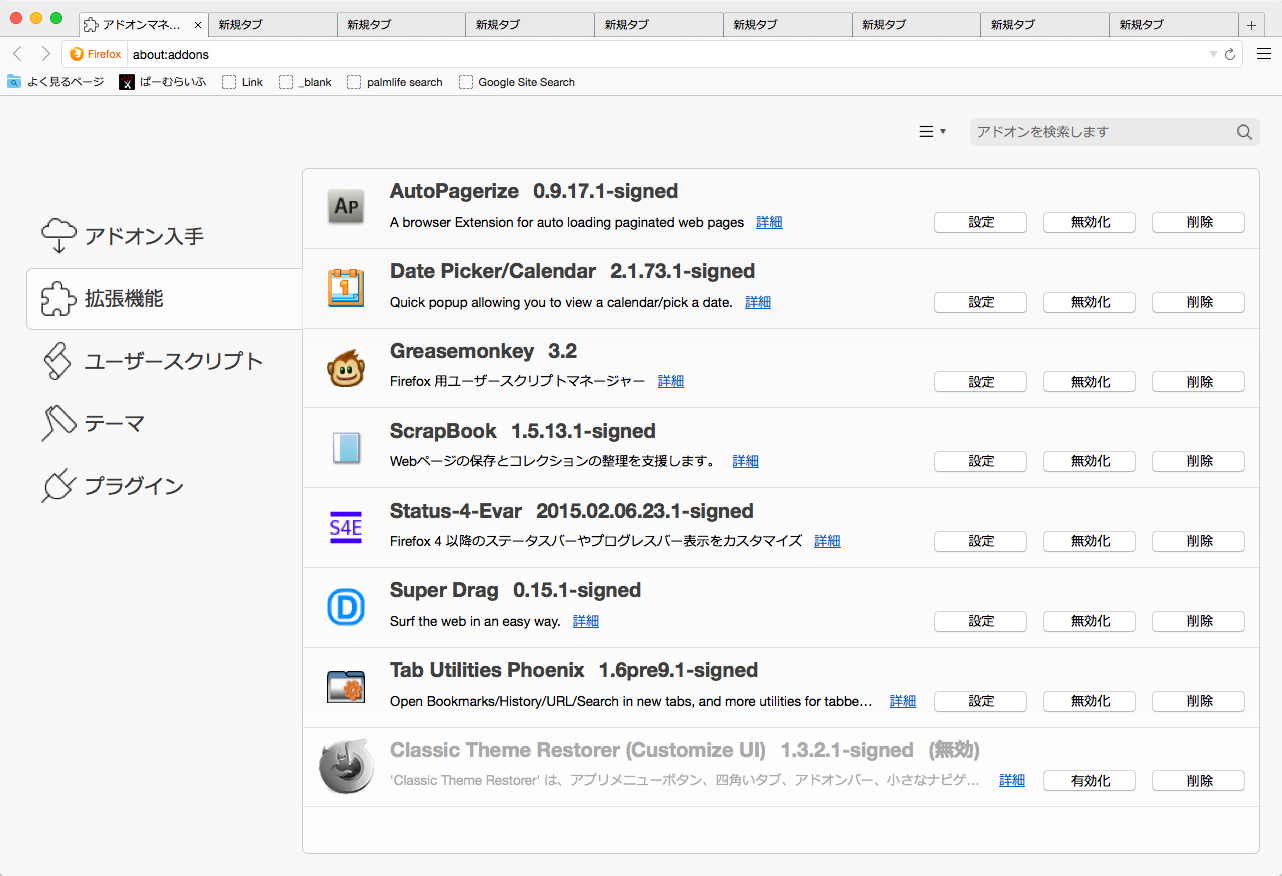This screenshot has height=876, width=1282.
Task: Open the URL bar history dropdown
Action: pos(1213,54)
